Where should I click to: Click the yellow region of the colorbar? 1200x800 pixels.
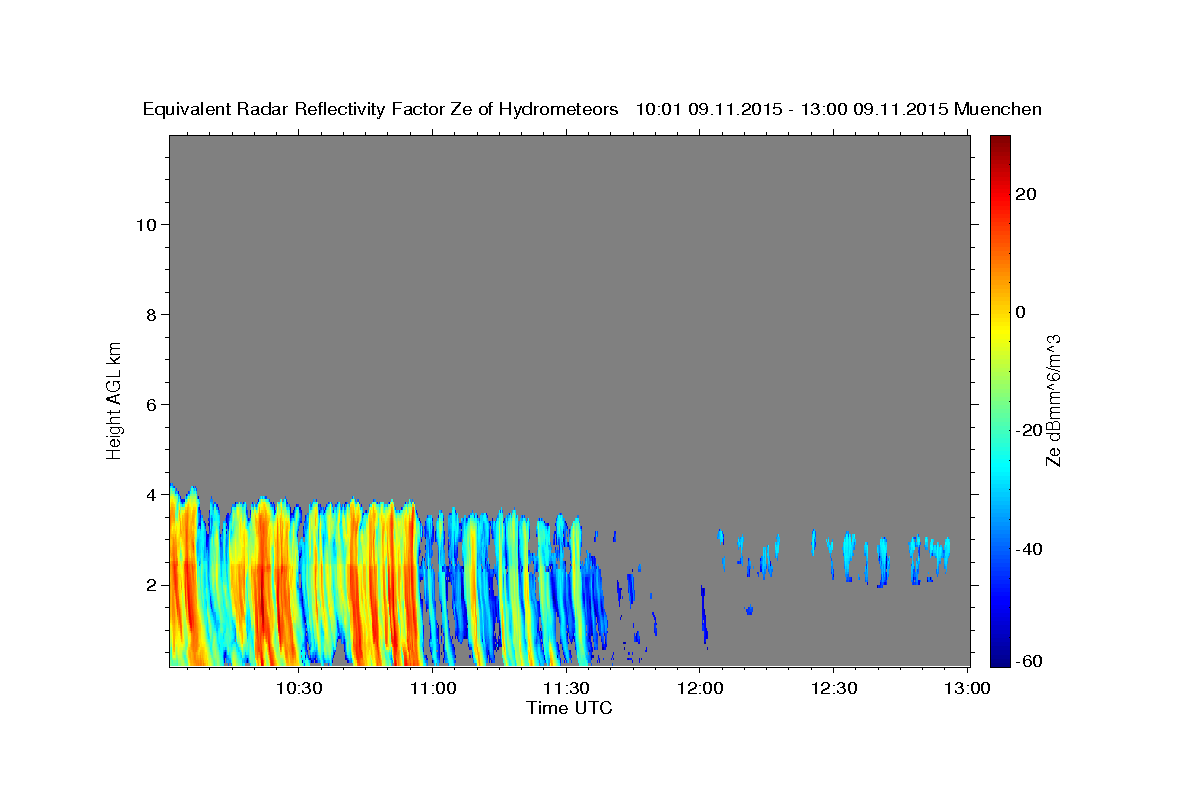click(x=999, y=330)
